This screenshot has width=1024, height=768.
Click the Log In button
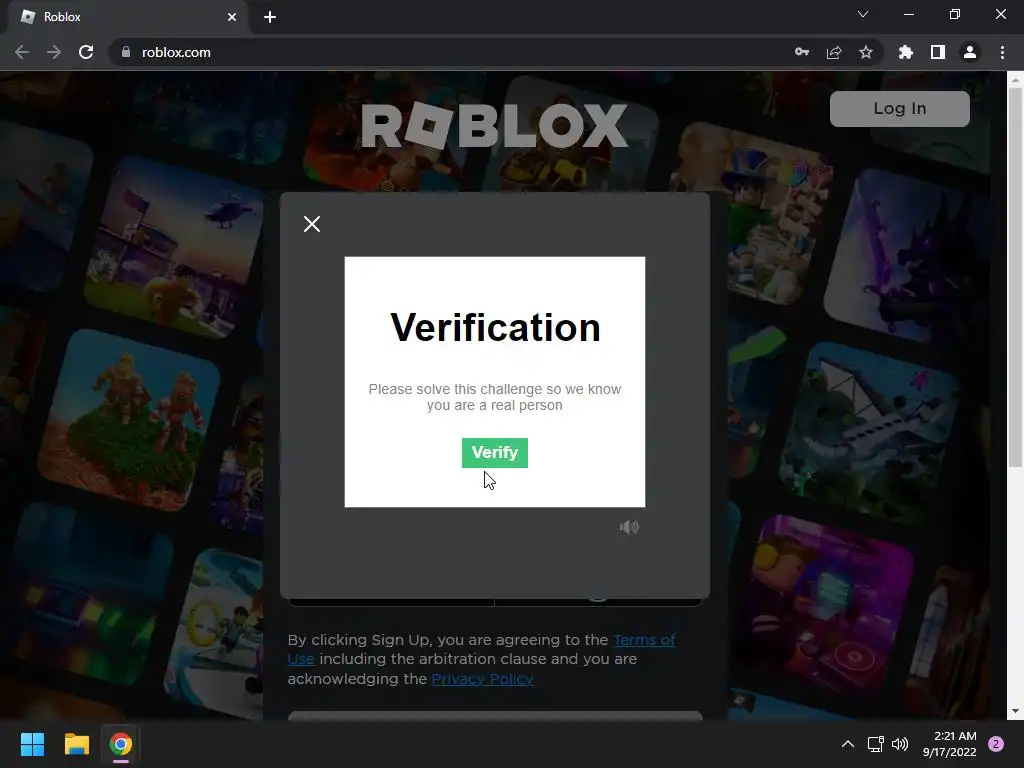899,108
